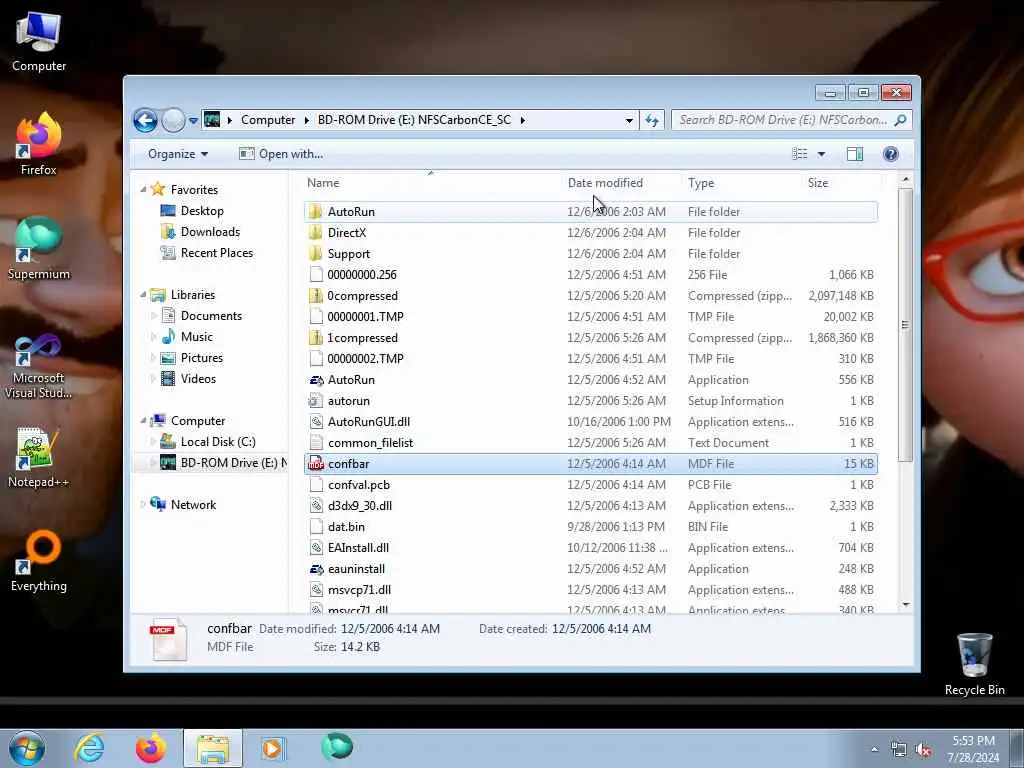Select the Support folder
Screen dimensions: 1024x768
click(x=590, y=253)
